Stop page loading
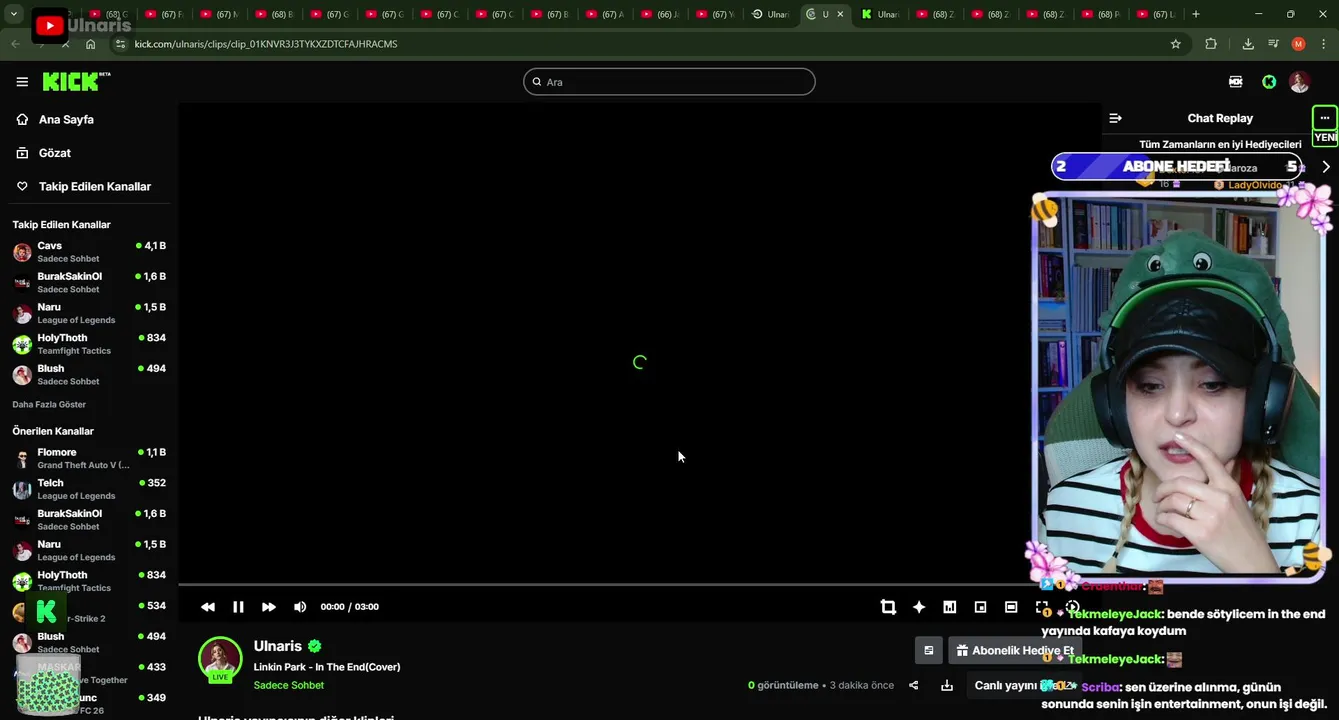This screenshot has width=1339, height=720. tap(65, 44)
